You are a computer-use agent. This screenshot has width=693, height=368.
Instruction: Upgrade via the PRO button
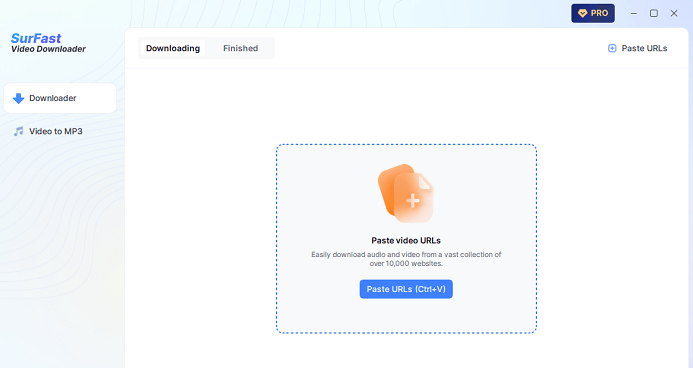(593, 13)
